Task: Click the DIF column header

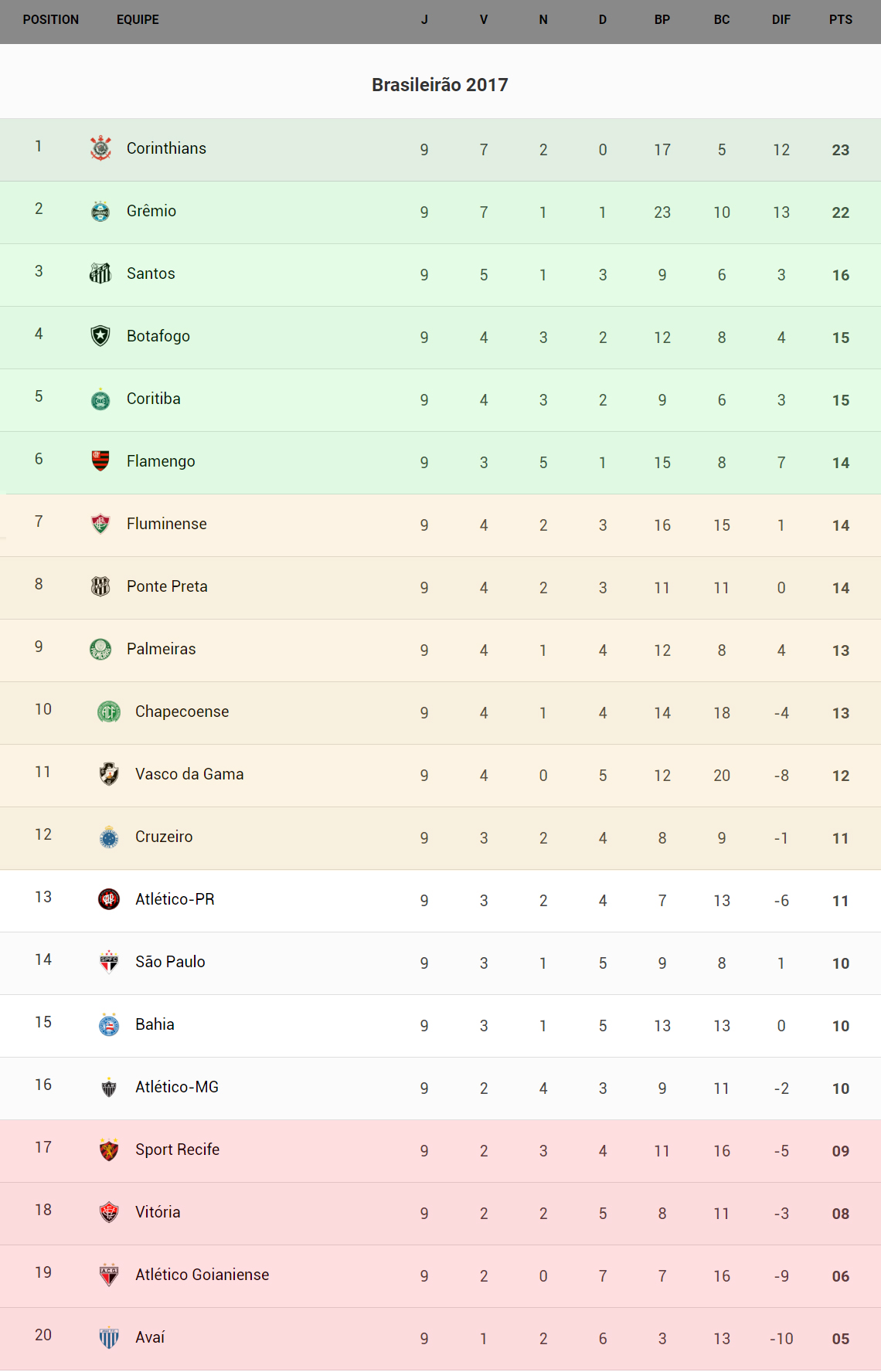Action: point(781,20)
